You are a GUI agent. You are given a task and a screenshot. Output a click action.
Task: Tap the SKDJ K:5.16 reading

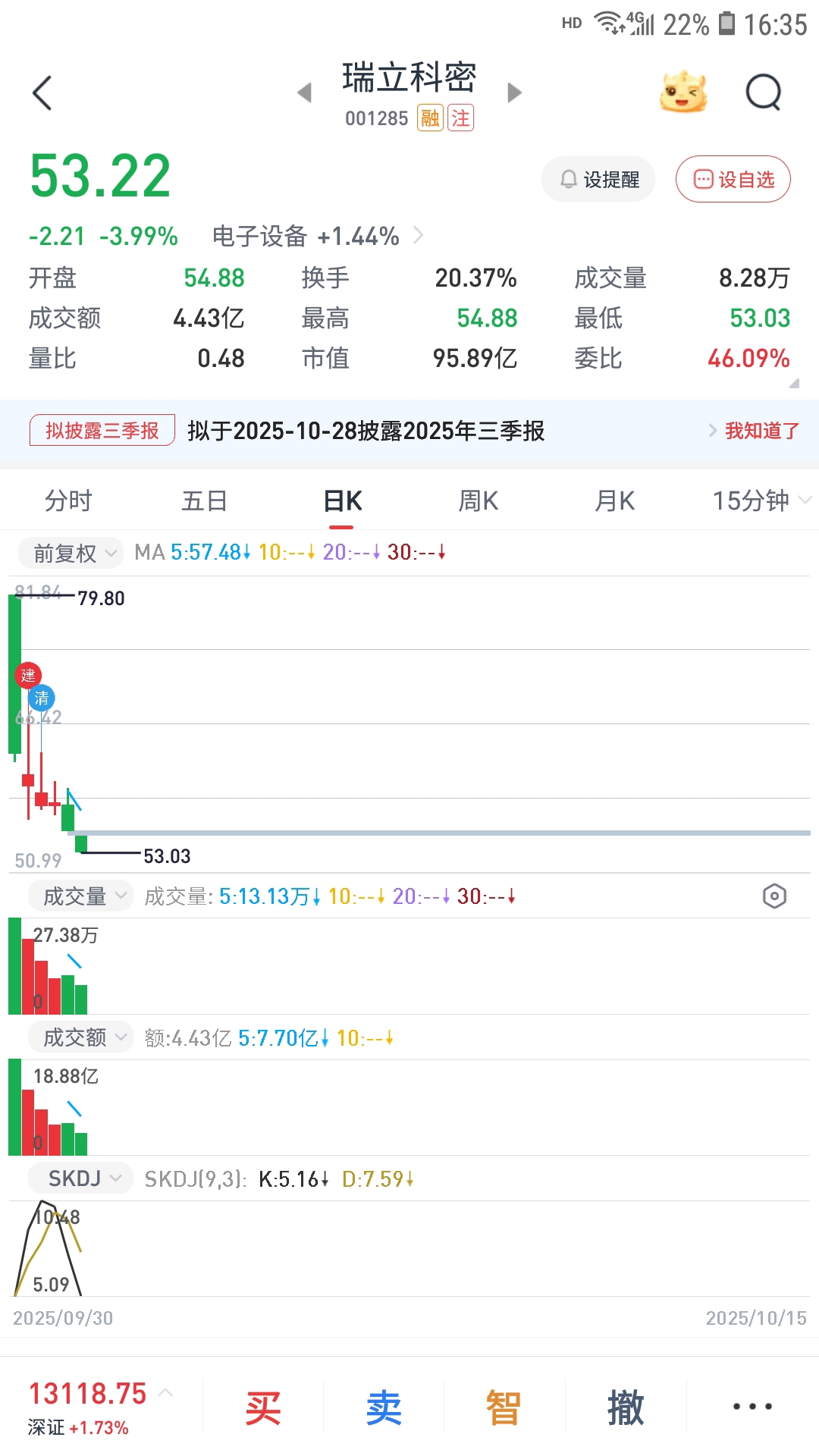tap(293, 1179)
